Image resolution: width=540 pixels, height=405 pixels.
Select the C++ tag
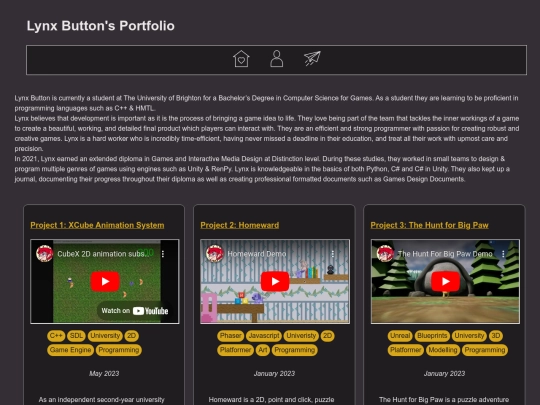pos(56,336)
